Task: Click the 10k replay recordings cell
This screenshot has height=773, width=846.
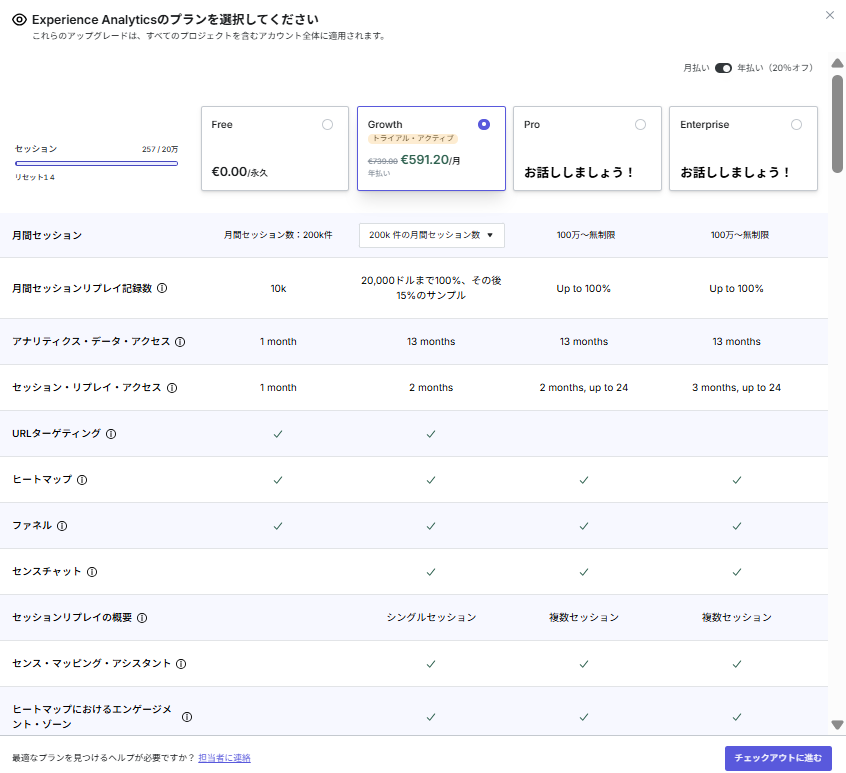Action: tap(278, 289)
